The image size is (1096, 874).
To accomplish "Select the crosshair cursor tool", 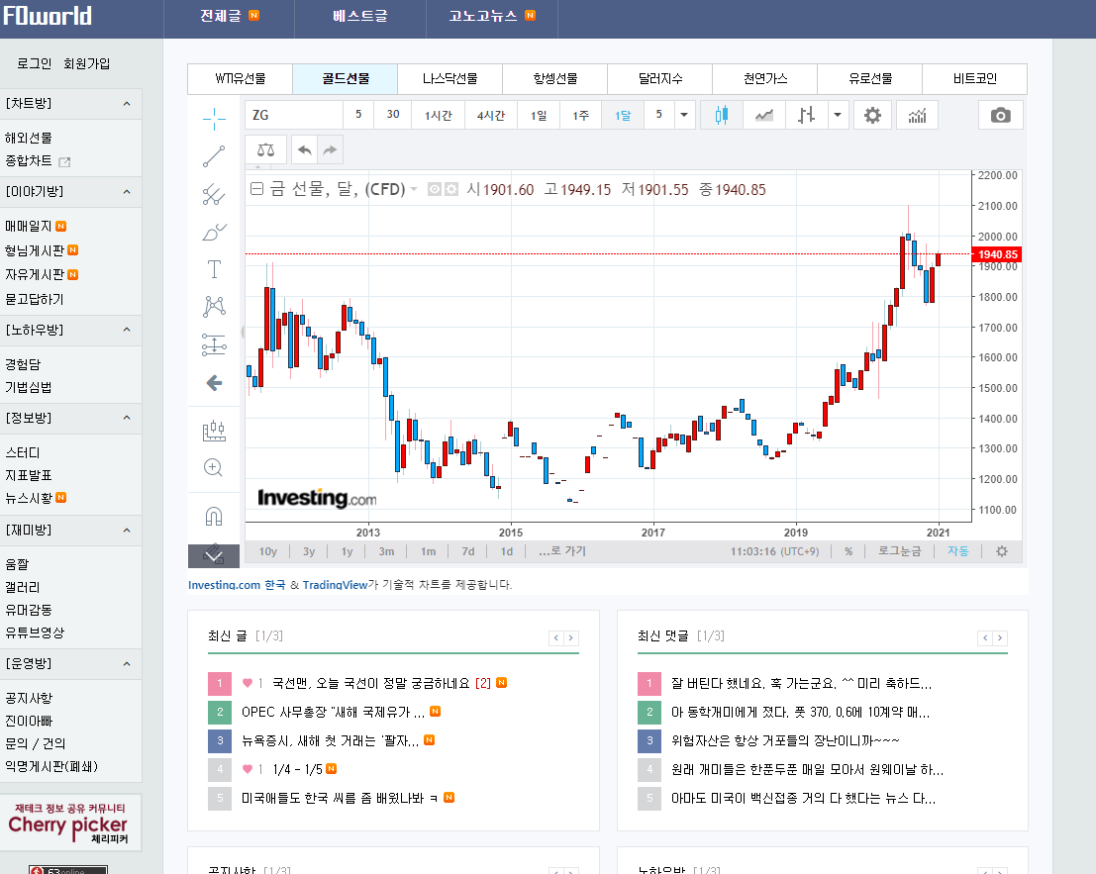I will pyautogui.click(x=214, y=119).
